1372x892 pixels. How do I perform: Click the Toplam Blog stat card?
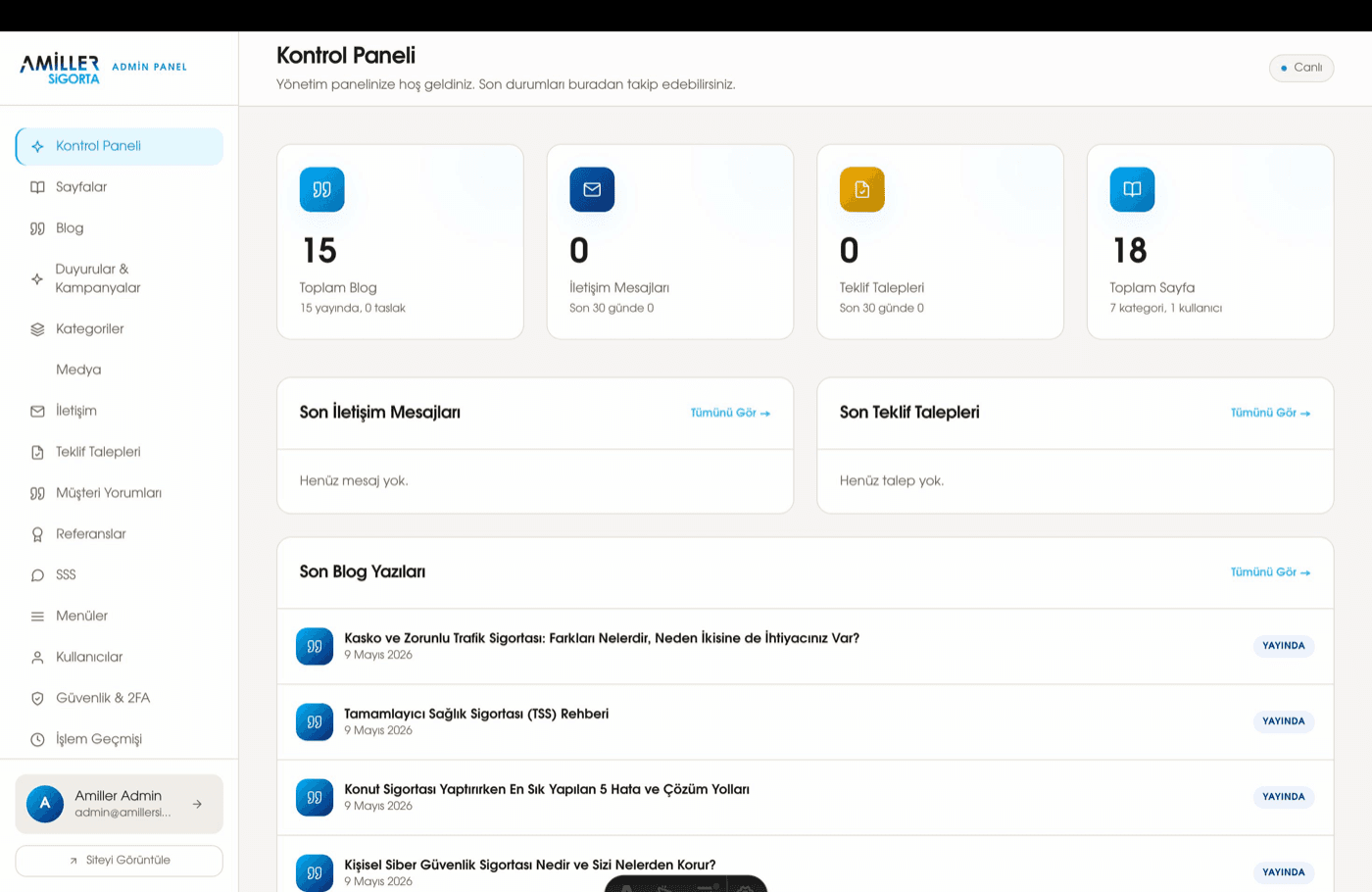point(400,242)
